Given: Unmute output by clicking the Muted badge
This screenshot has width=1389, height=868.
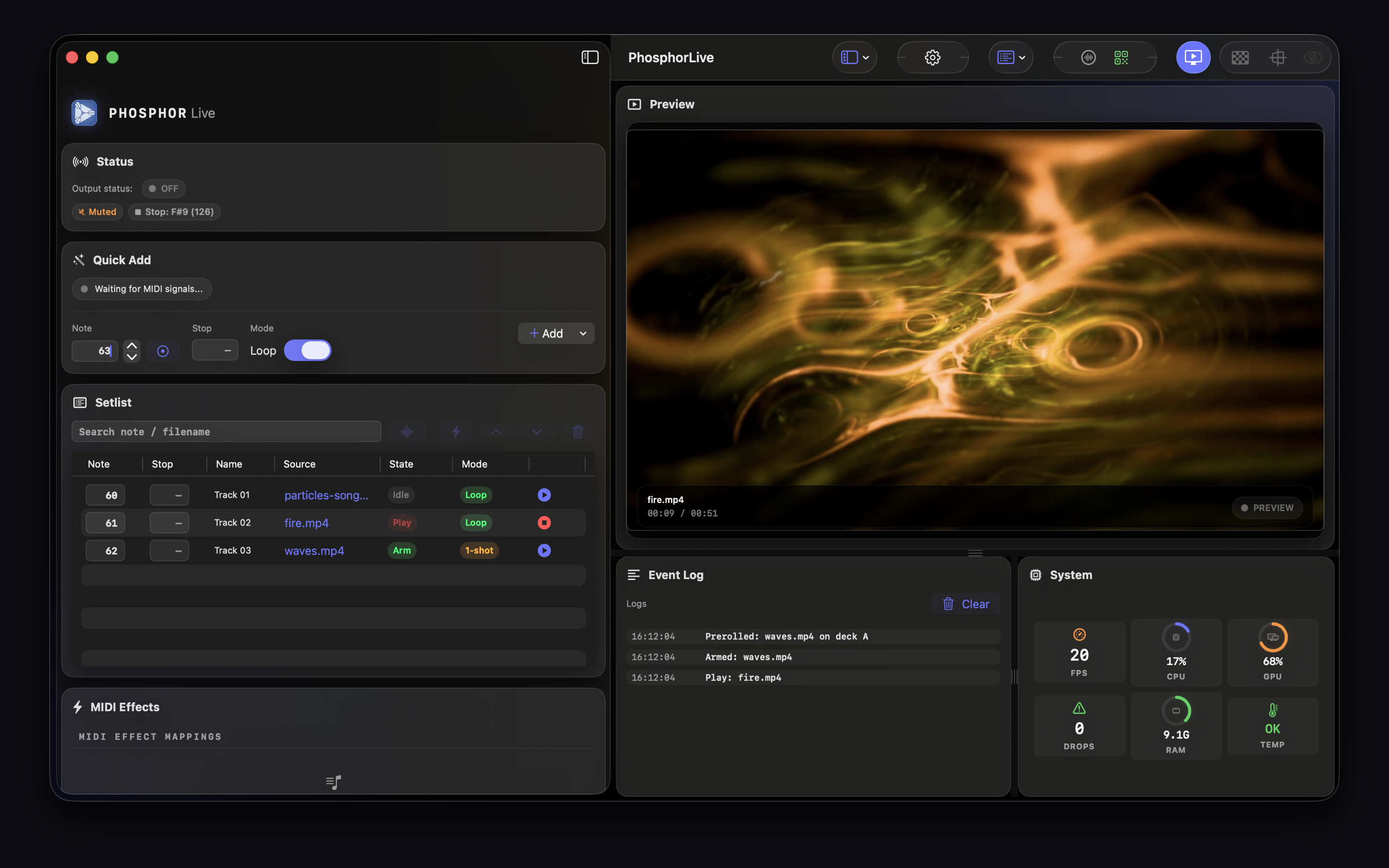Looking at the screenshot, I should 97,211.
